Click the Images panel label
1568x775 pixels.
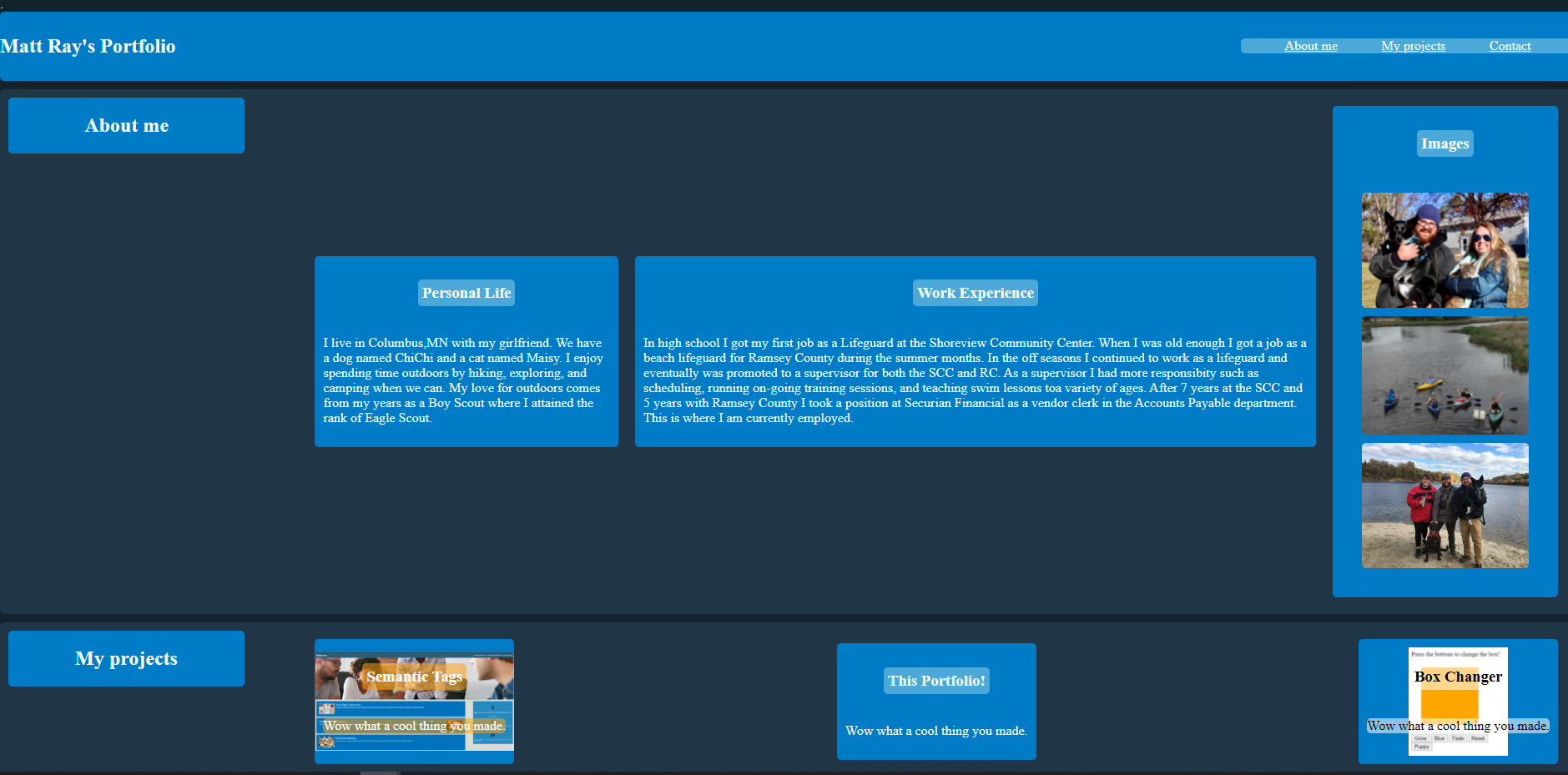click(x=1444, y=143)
